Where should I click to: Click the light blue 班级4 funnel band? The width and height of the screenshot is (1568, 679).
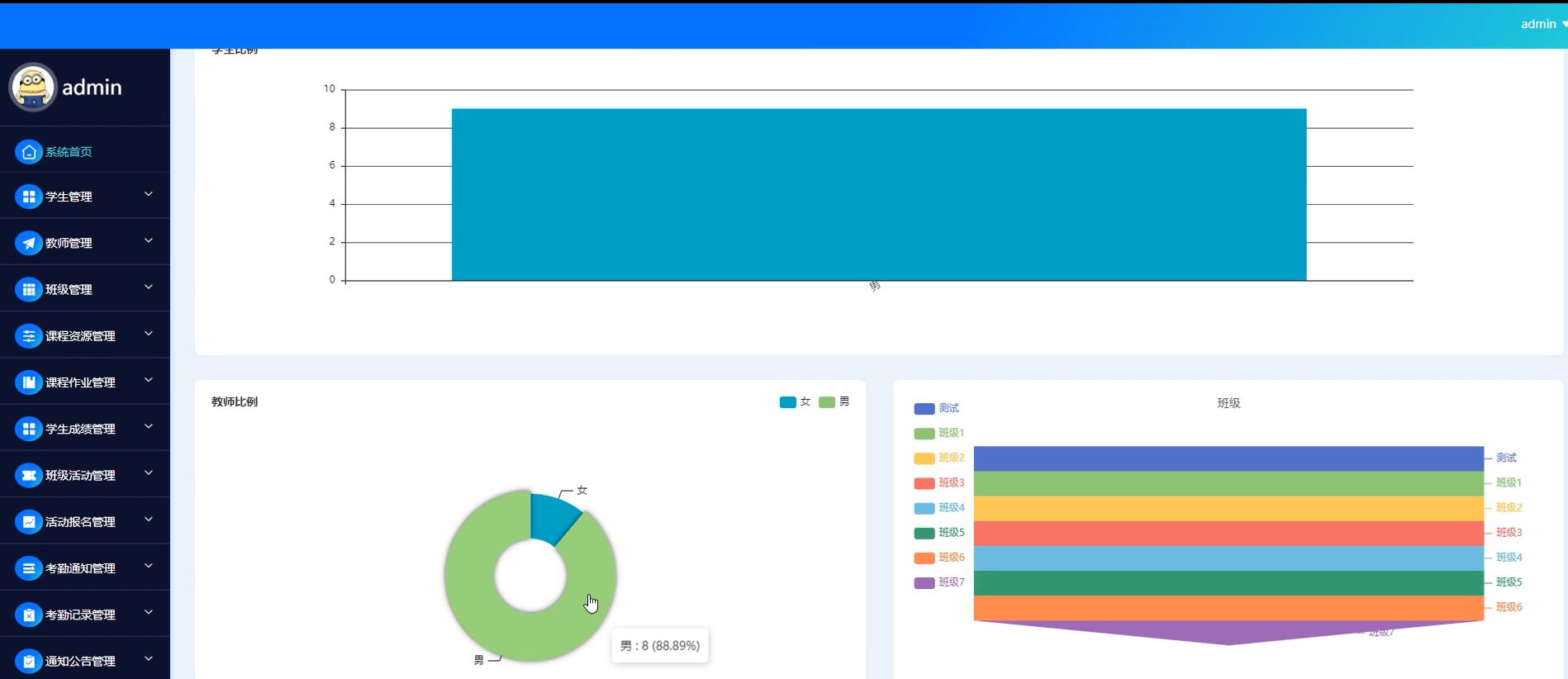coord(1228,558)
